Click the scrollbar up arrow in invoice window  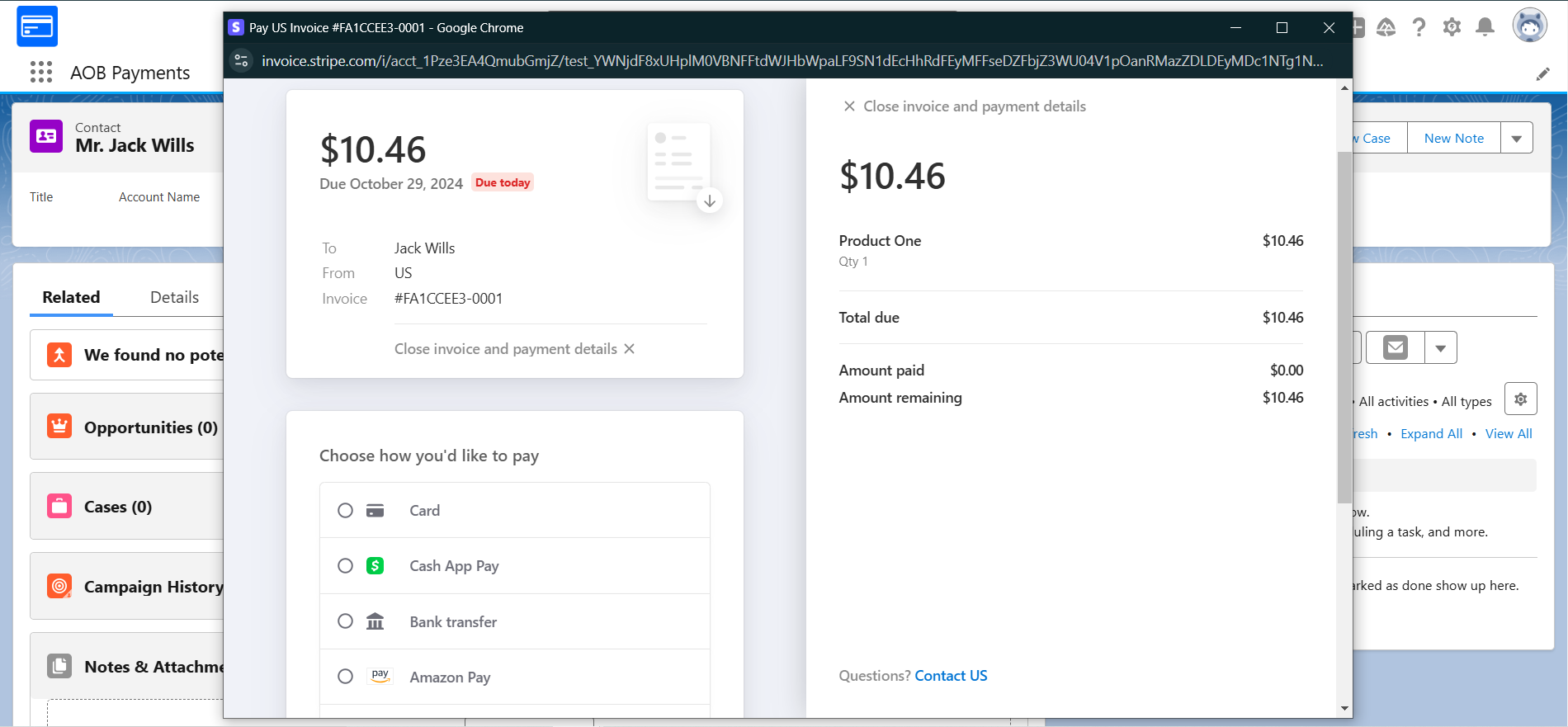click(x=1345, y=87)
